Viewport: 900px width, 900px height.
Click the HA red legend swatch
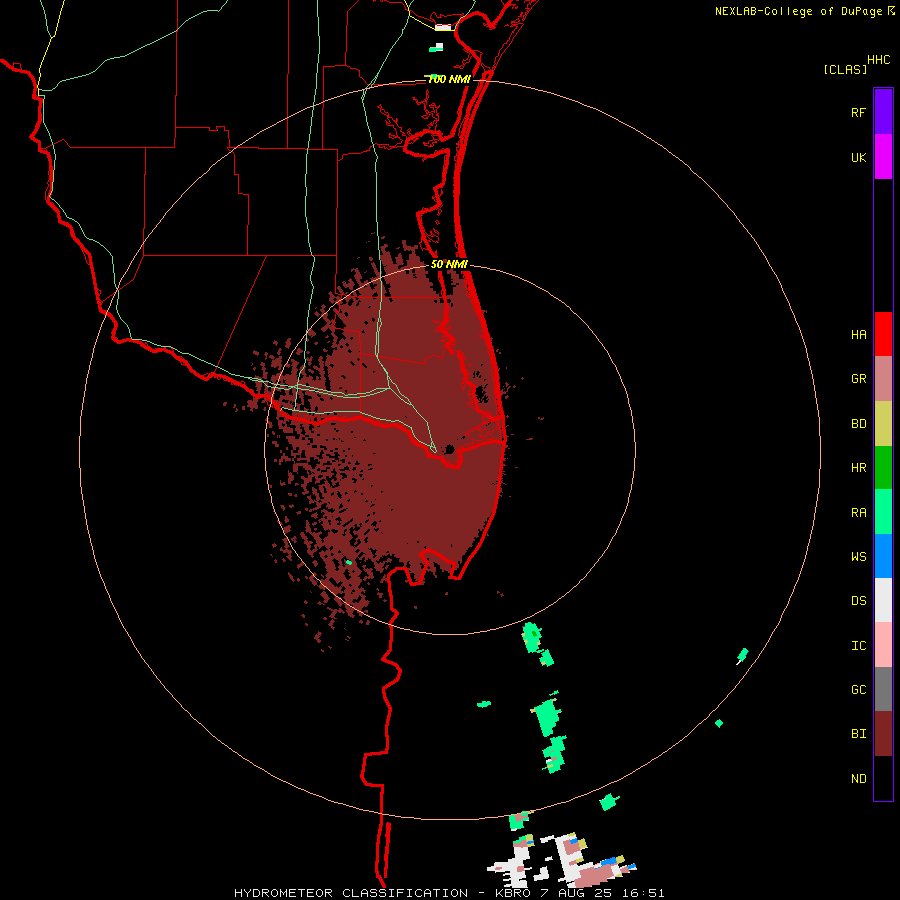(883, 334)
